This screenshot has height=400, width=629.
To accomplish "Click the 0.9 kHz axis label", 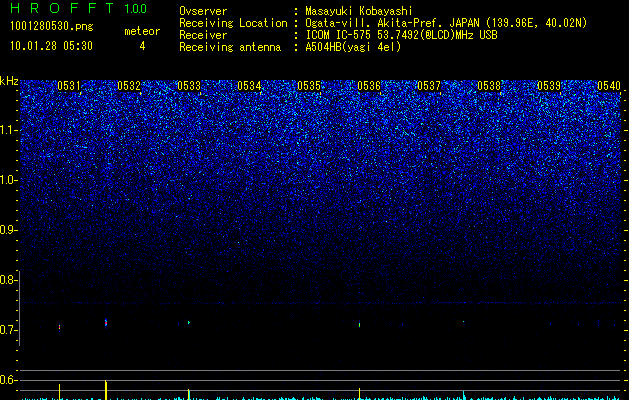I will click(x=9, y=230).
